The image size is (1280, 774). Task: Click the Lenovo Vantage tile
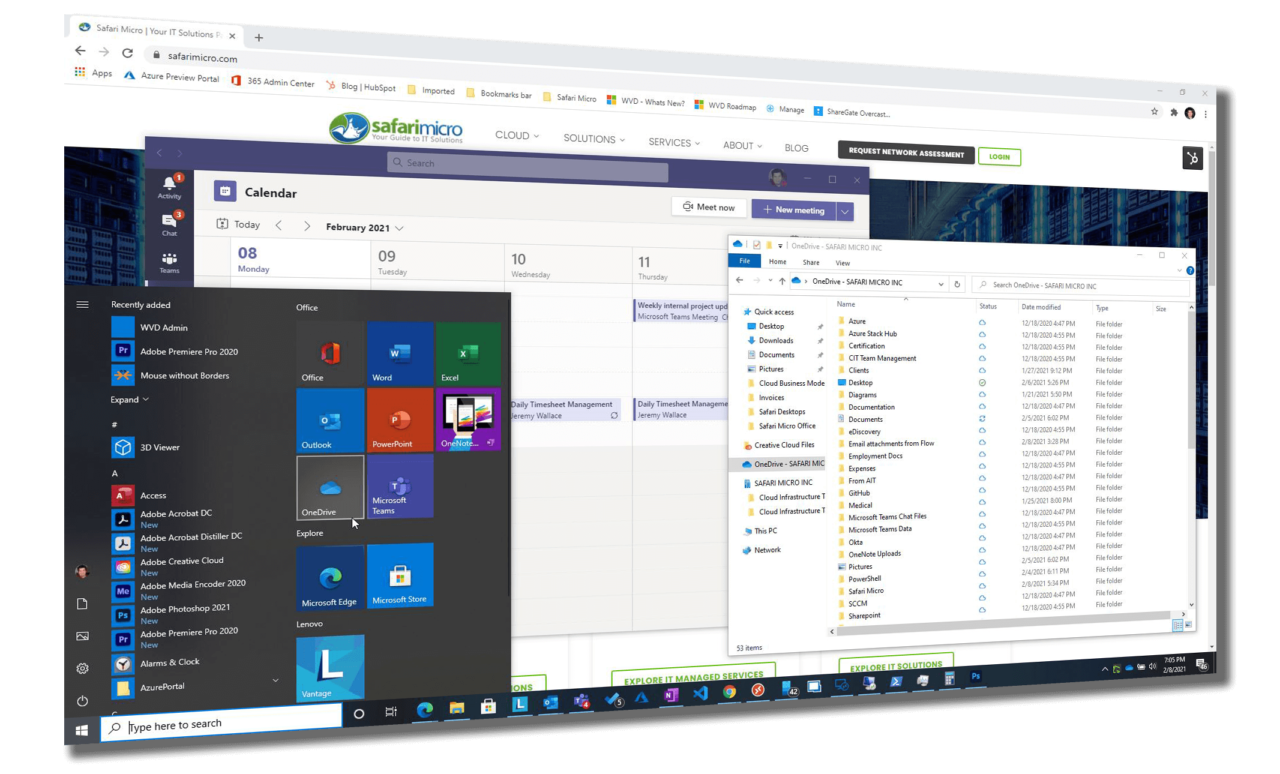coord(330,668)
